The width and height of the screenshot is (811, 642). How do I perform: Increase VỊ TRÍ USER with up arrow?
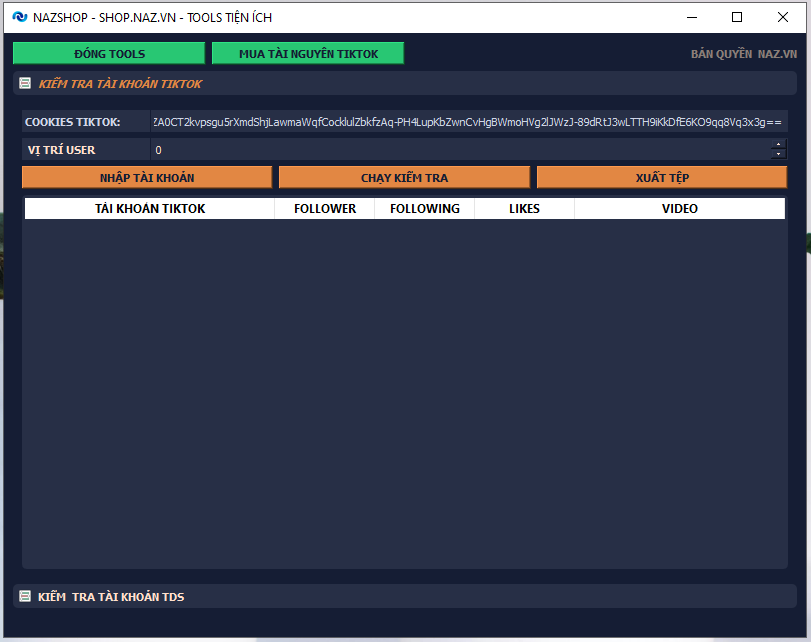[x=778, y=144]
